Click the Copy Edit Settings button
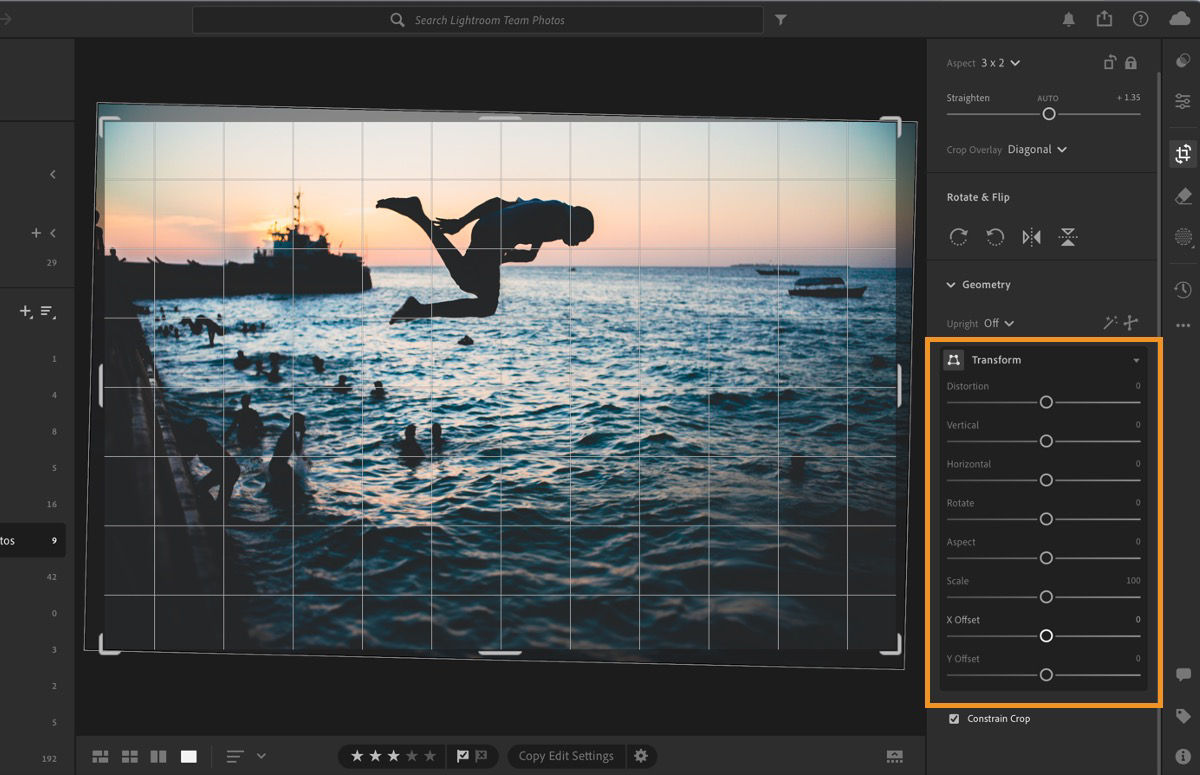The width and height of the screenshot is (1200, 775). [566, 756]
